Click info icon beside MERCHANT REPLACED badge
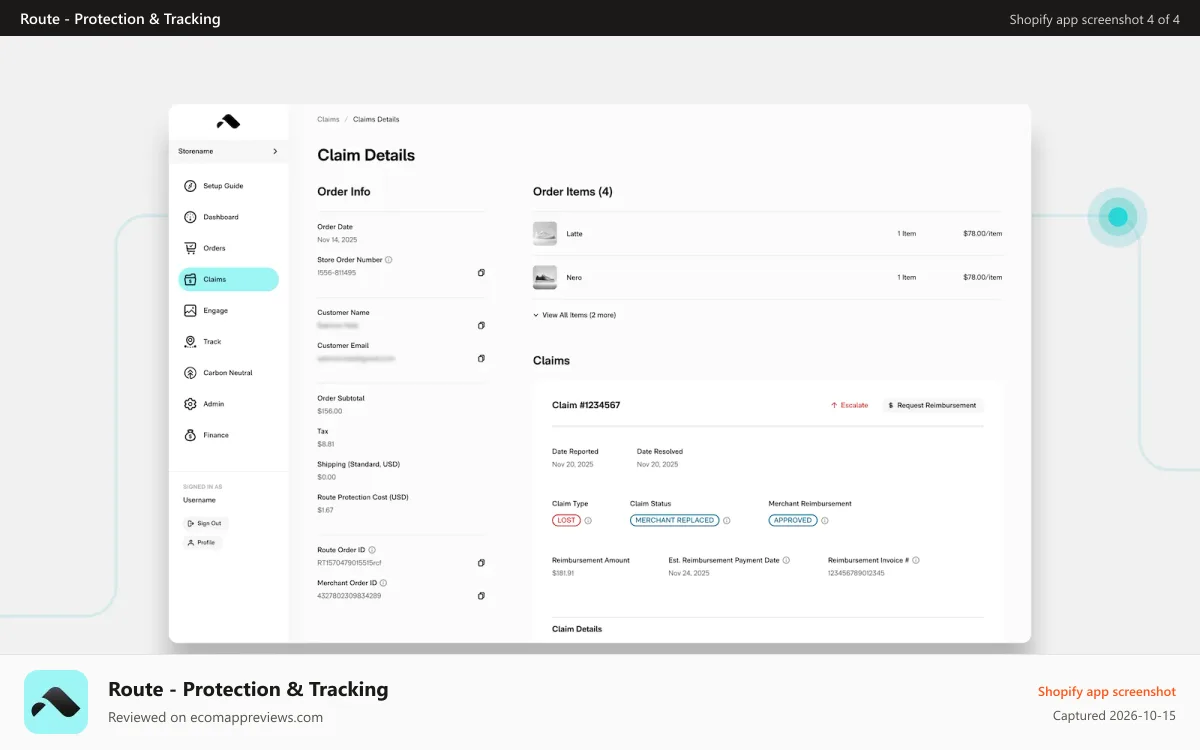Screen dimensions: 1200x750 726,520
